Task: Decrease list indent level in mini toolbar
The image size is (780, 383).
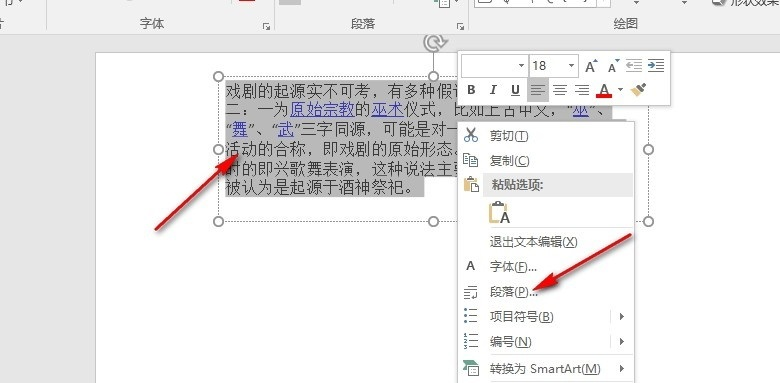Action: (634, 66)
